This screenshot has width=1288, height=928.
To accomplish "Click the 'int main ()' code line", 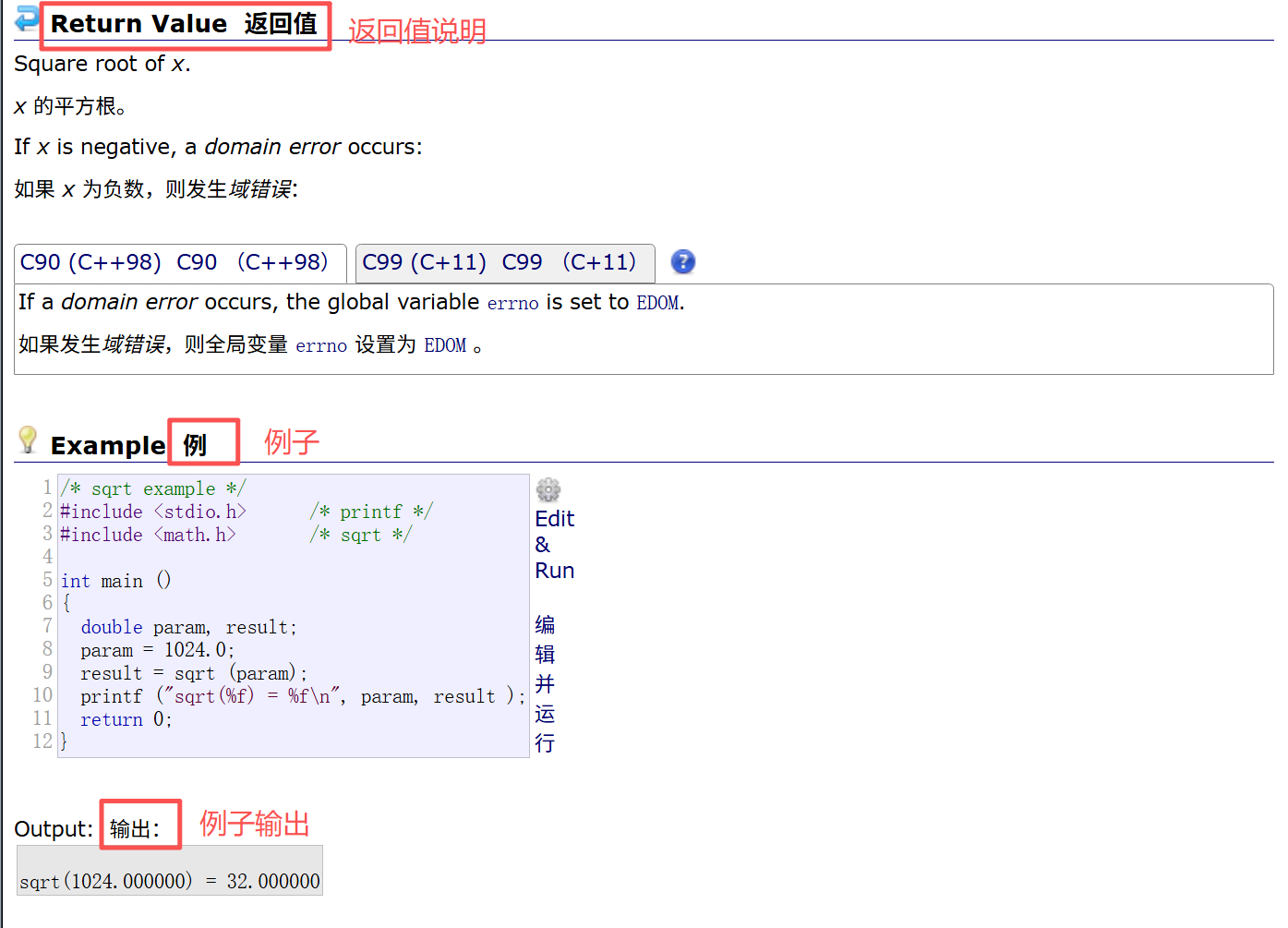I will 115,582.
